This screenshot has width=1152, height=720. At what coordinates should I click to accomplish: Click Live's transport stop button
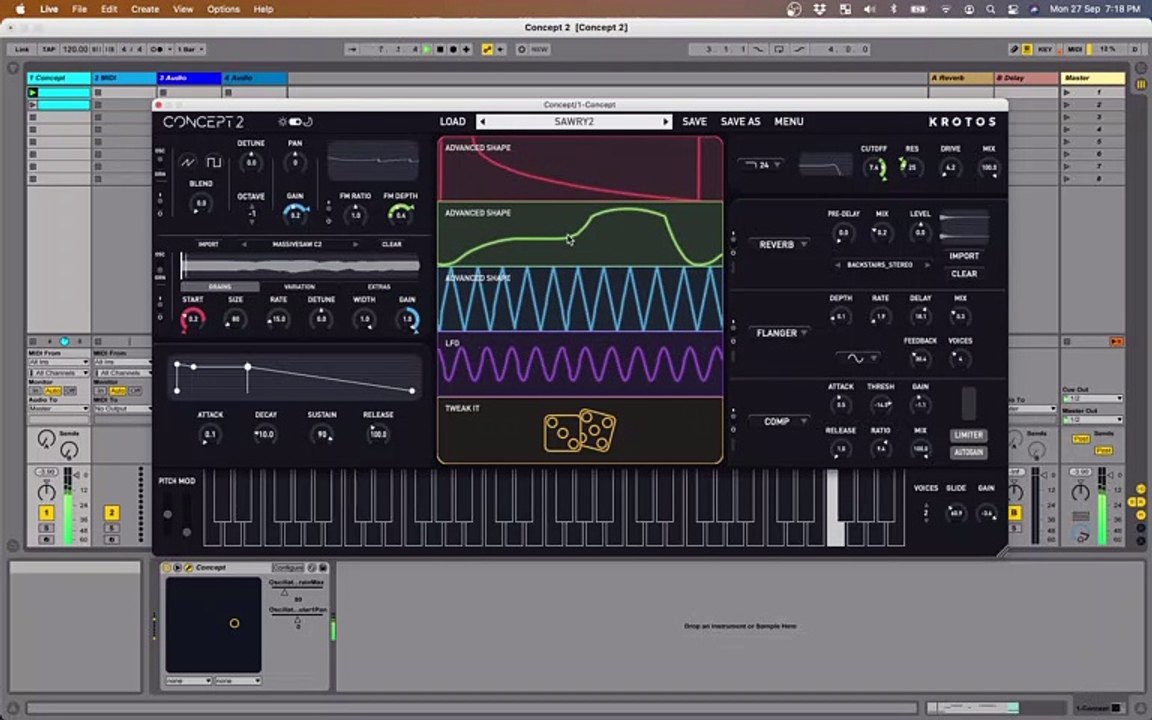(440, 49)
